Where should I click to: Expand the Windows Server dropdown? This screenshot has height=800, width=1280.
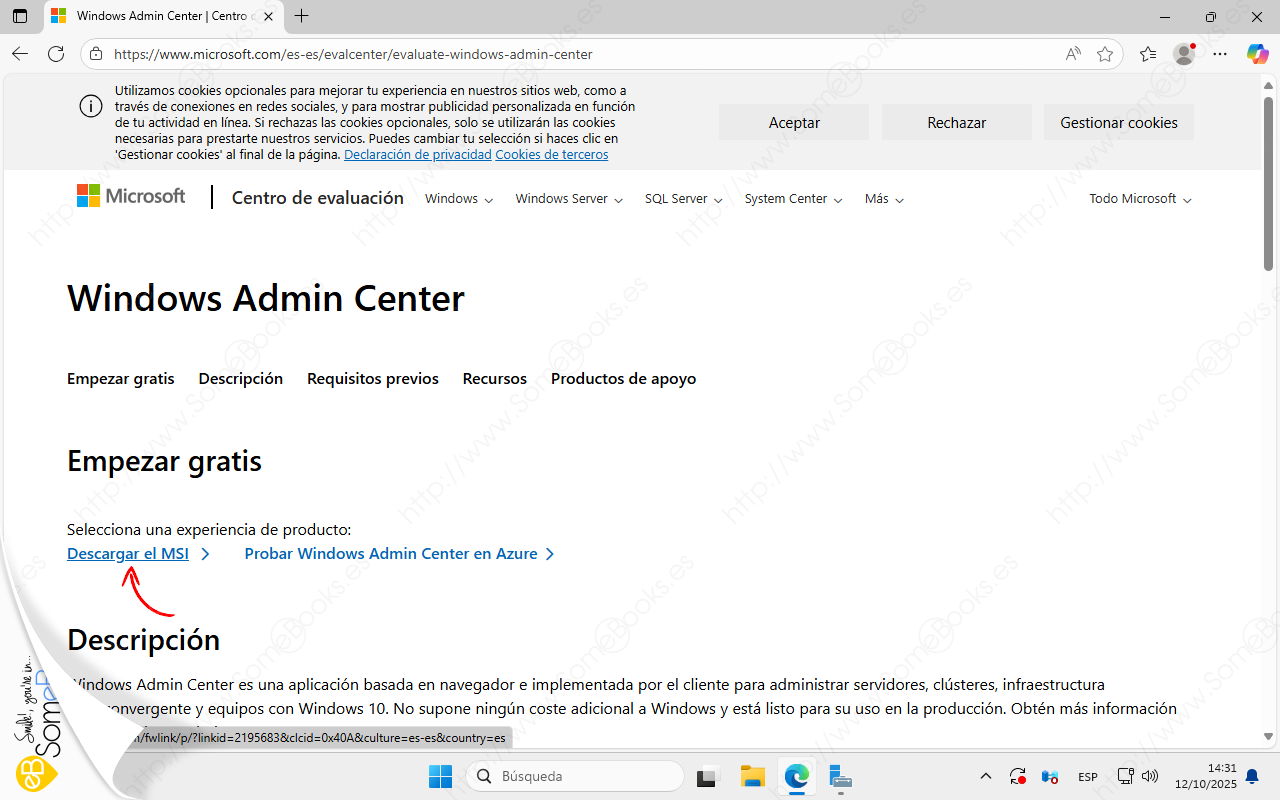(569, 199)
